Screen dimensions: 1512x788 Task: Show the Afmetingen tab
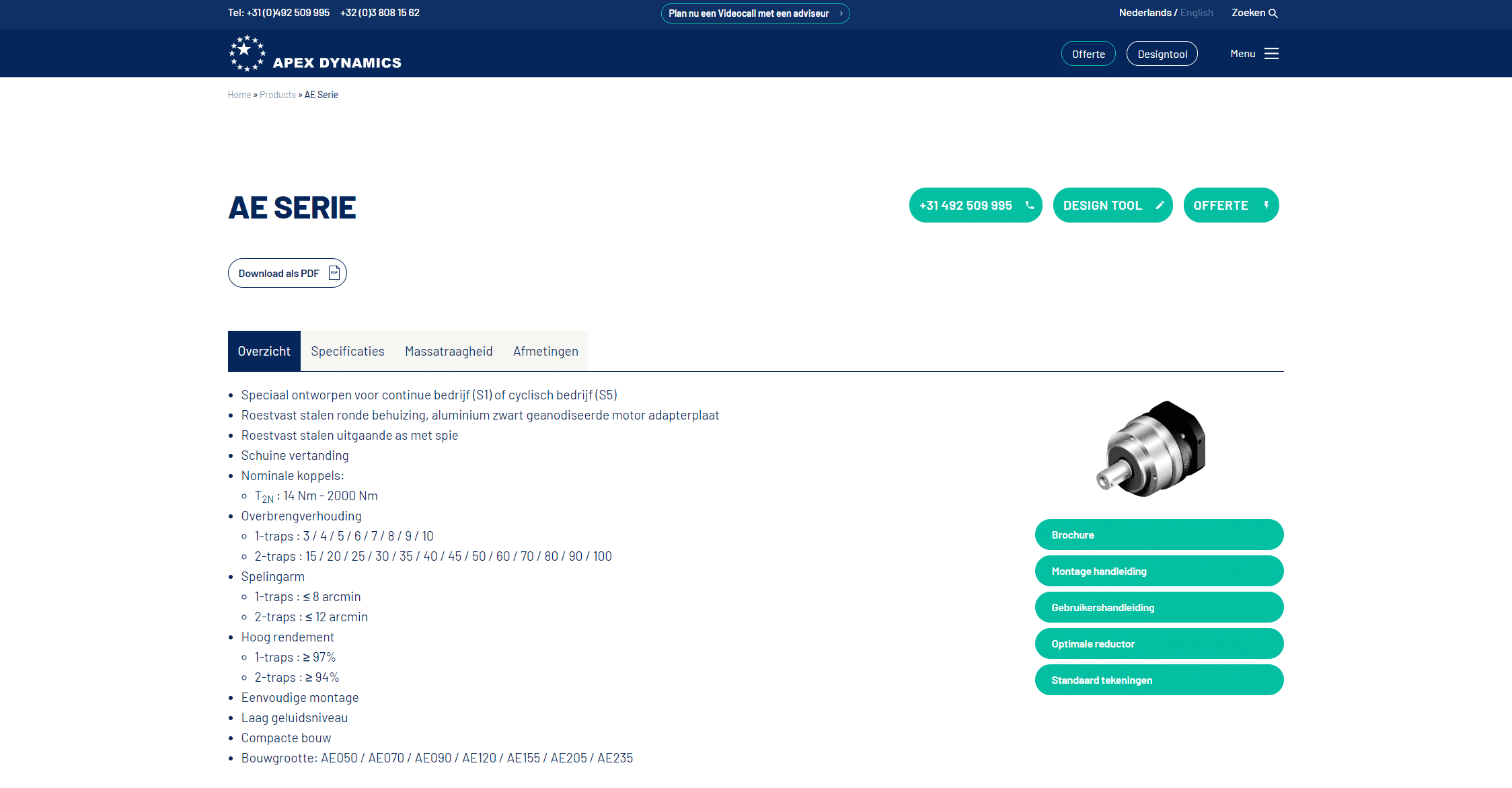coord(545,351)
